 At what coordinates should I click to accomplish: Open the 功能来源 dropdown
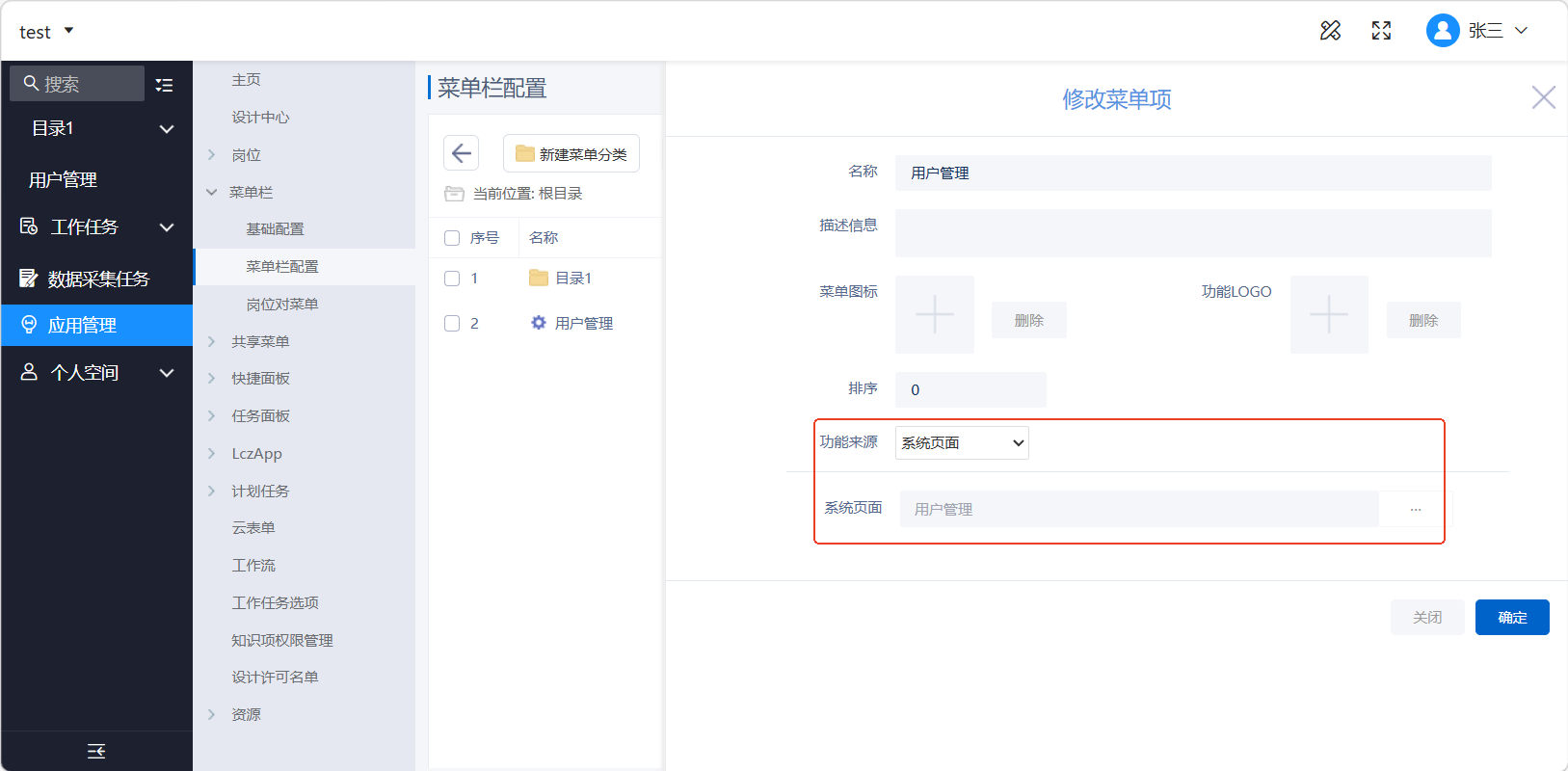pos(962,443)
